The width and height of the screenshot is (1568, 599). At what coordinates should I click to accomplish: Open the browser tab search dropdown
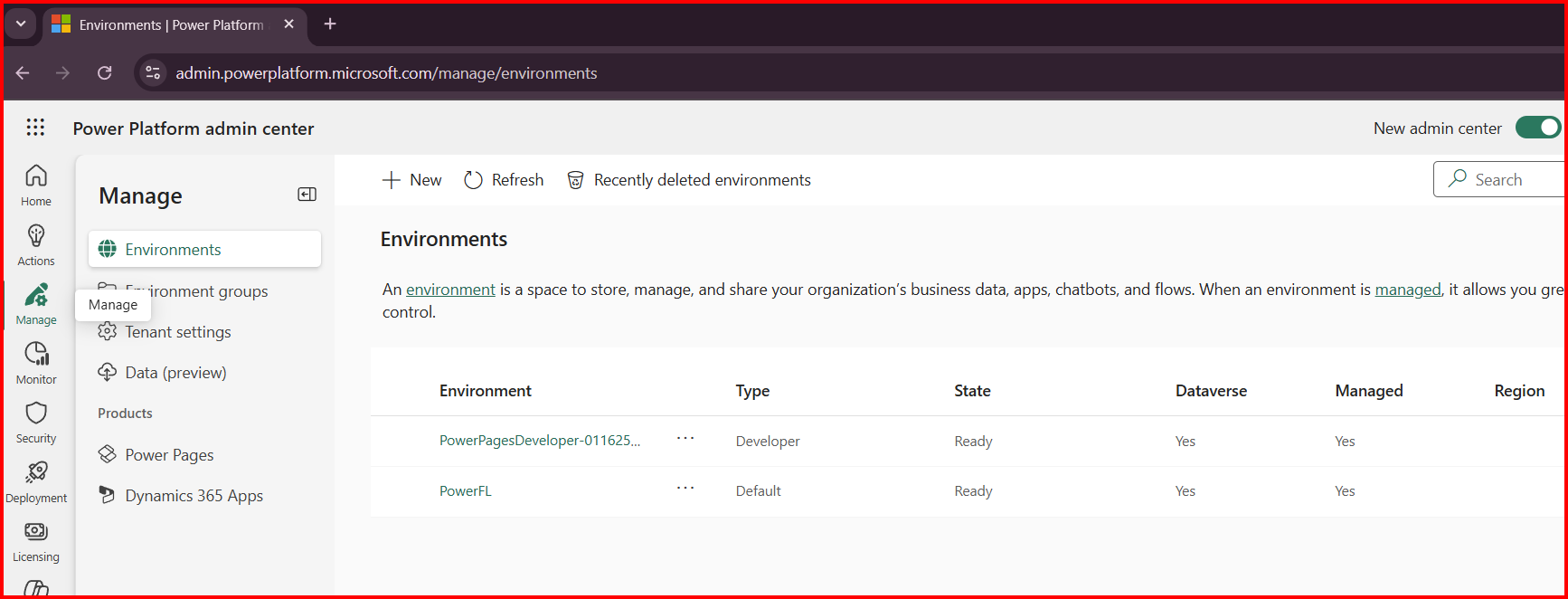tap(21, 24)
